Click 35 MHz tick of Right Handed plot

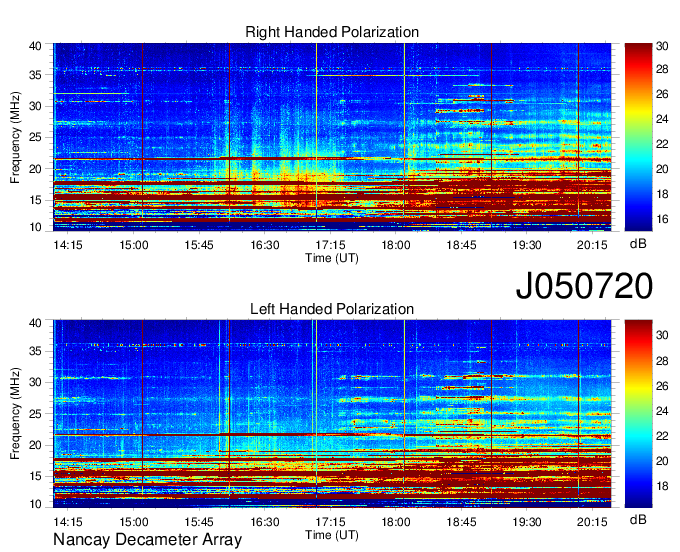(x=35, y=75)
